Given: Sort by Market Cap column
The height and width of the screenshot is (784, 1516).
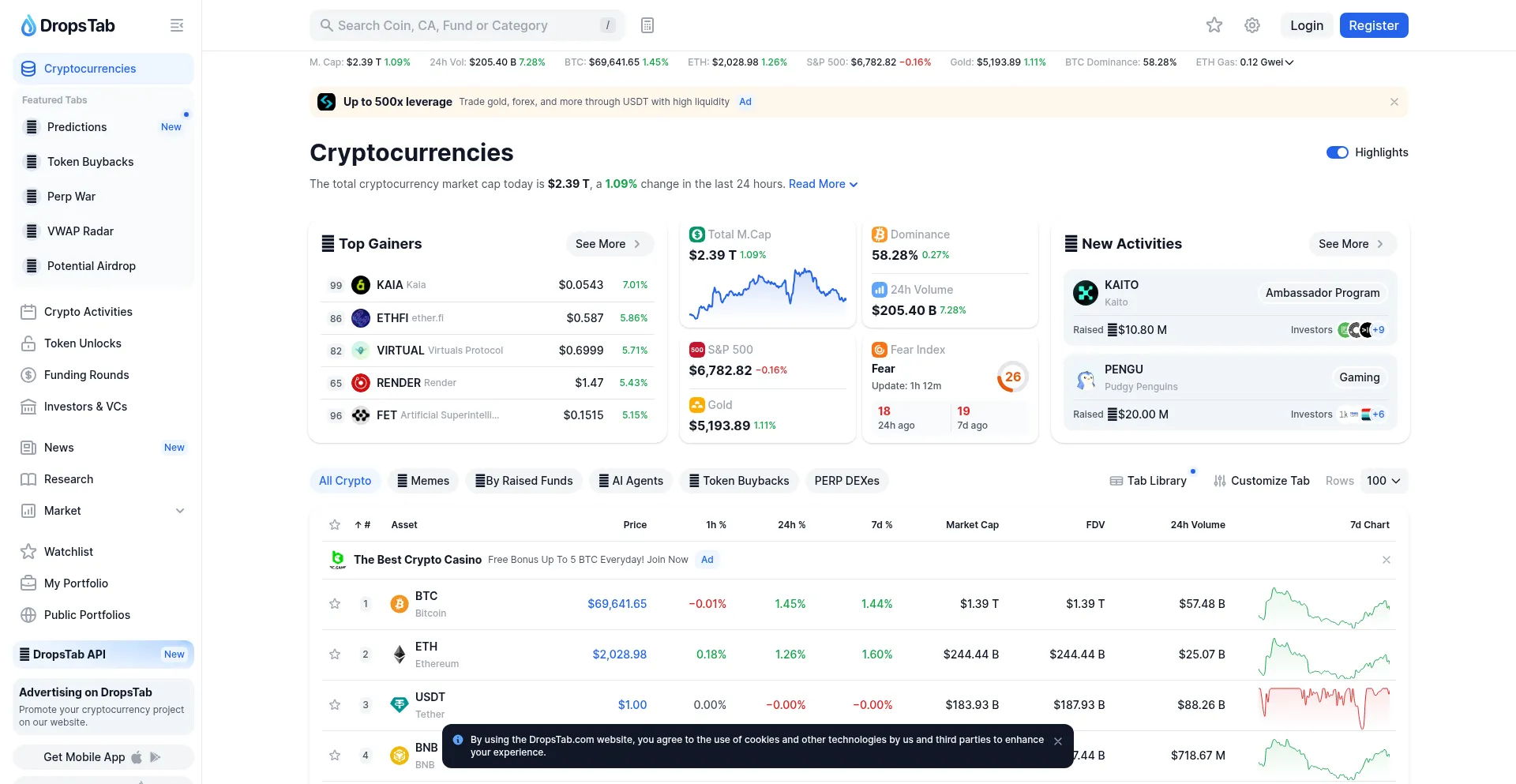Looking at the screenshot, I should click(973, 525).
